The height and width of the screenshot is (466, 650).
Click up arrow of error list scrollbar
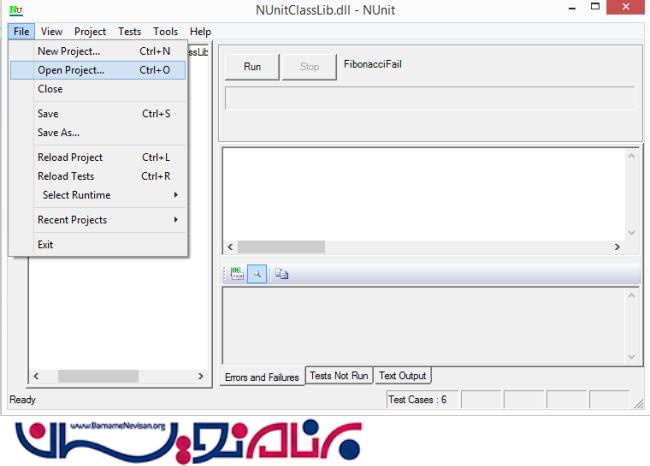(x=631, y=156)
